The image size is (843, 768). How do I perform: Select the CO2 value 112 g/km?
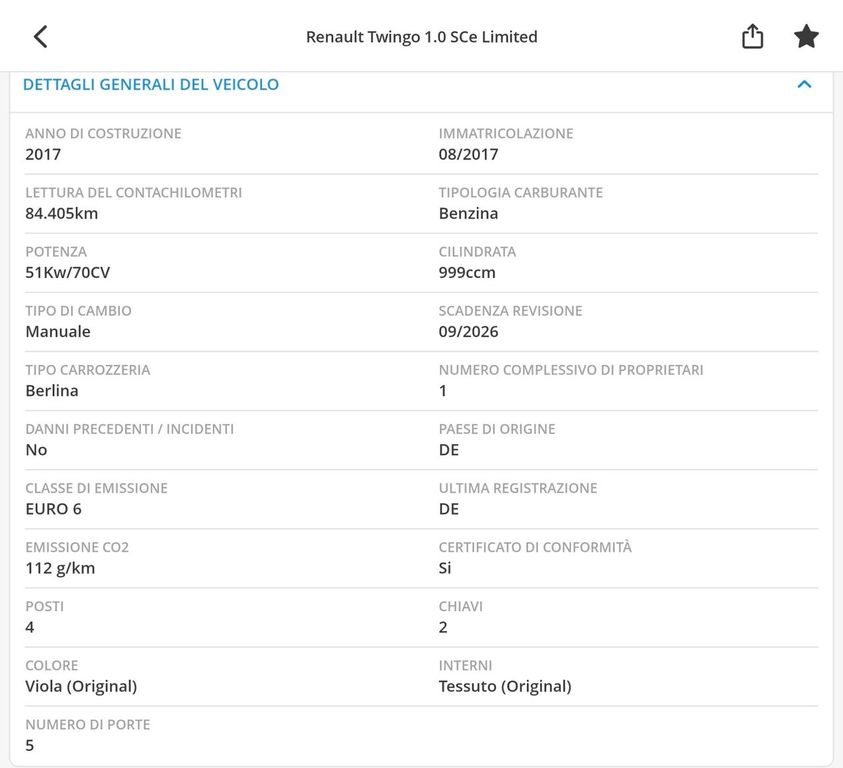coord(60,568)
